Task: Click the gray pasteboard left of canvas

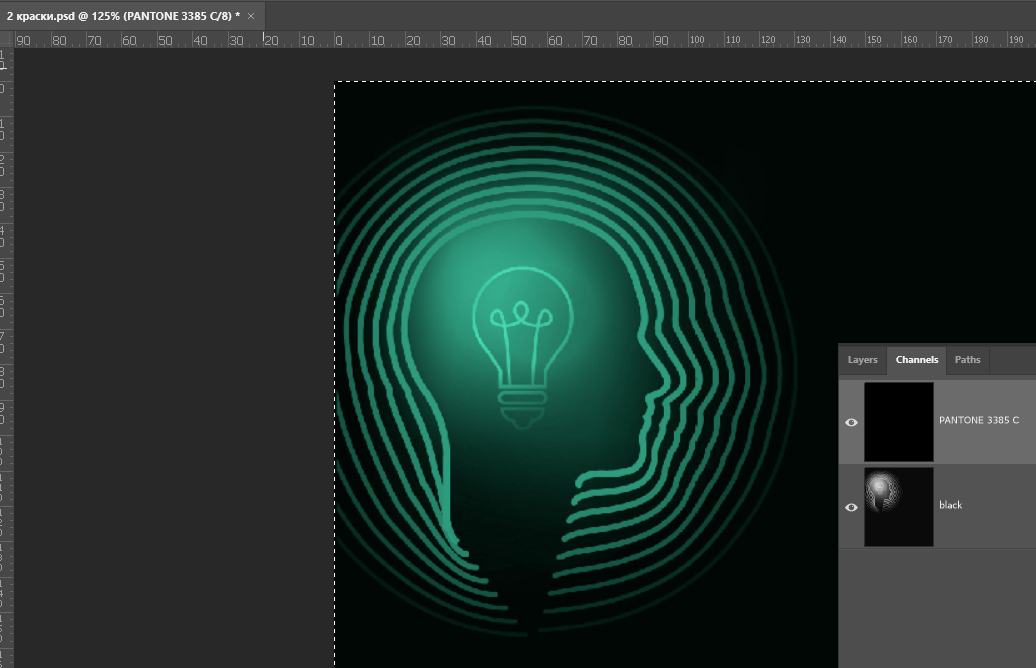Action: [170, 350]
